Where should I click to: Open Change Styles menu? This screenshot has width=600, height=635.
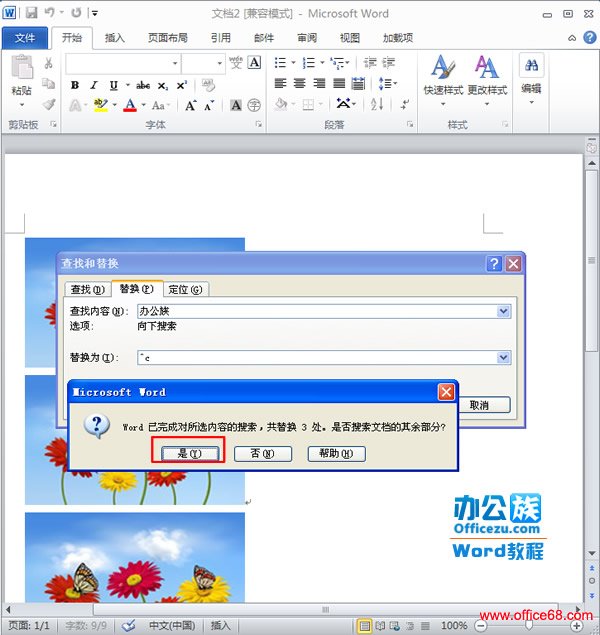[x=487, y=80]
